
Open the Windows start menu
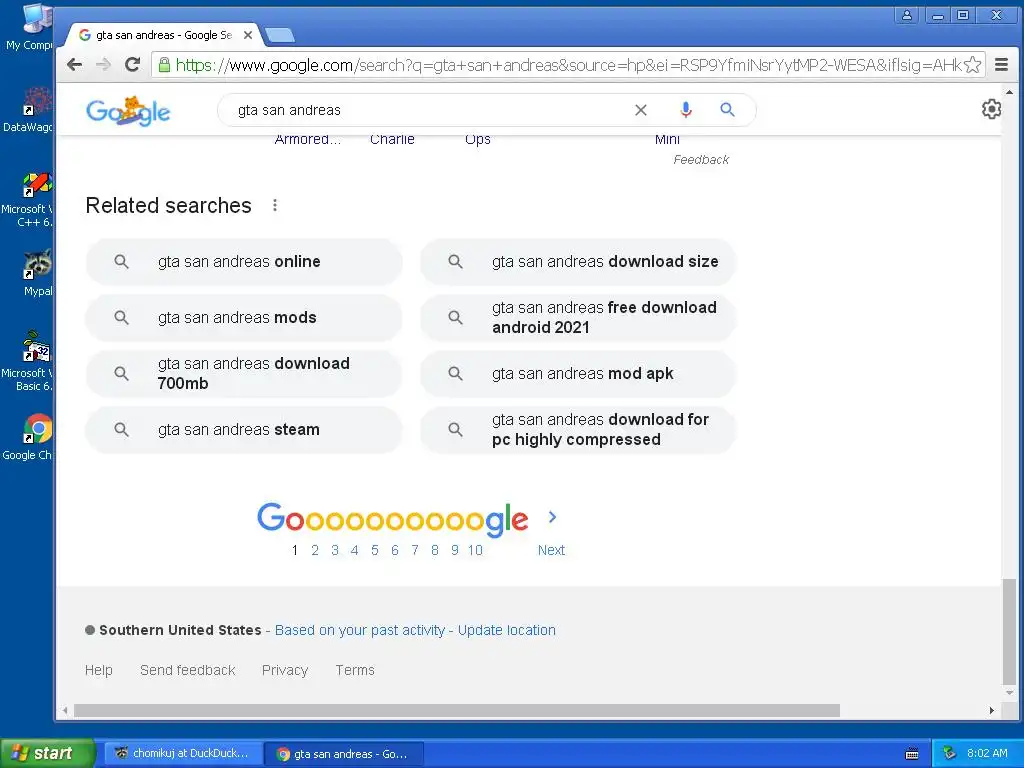click(x=47, y=754)
